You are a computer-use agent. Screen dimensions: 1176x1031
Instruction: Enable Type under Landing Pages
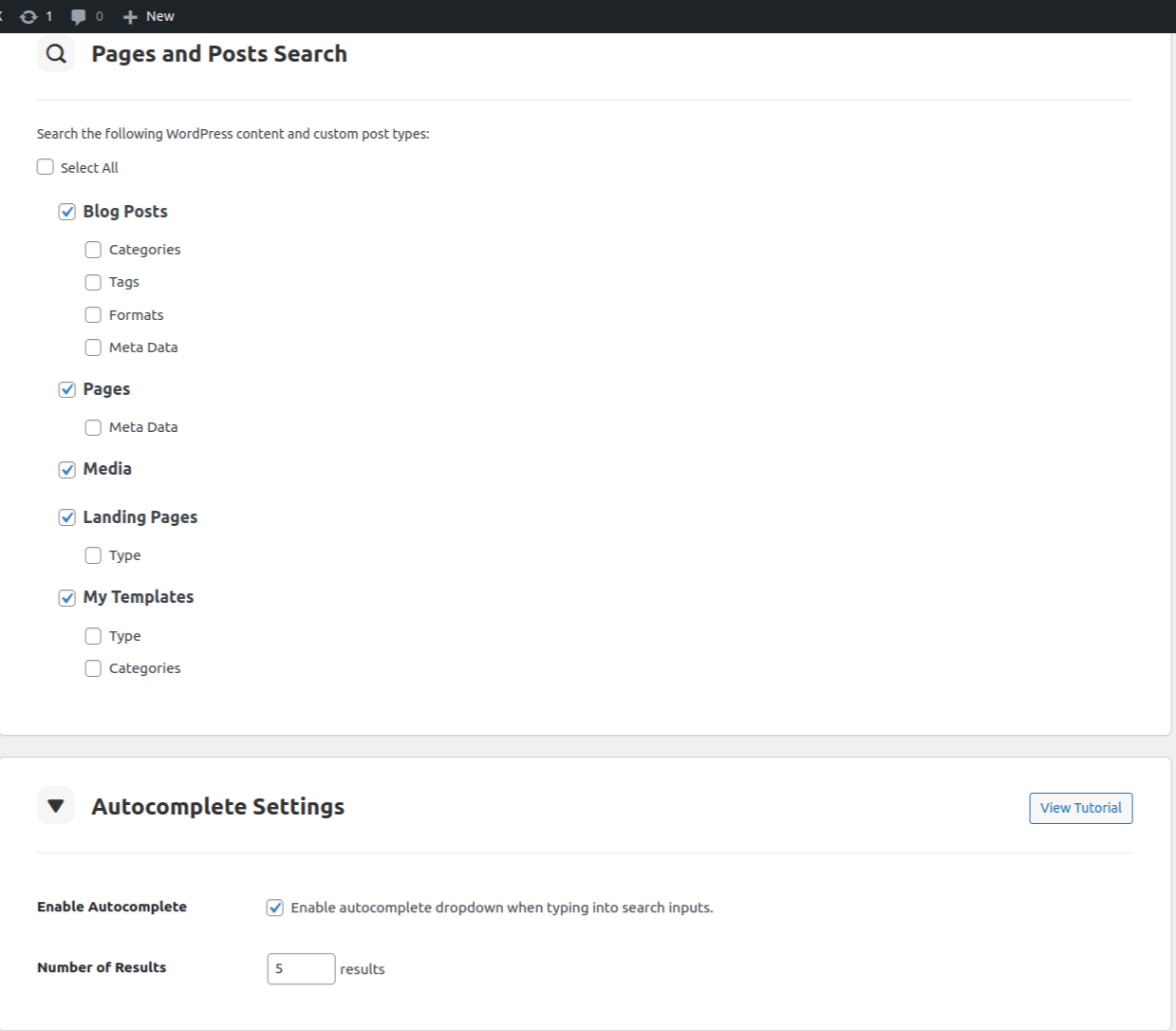[93, 555]
